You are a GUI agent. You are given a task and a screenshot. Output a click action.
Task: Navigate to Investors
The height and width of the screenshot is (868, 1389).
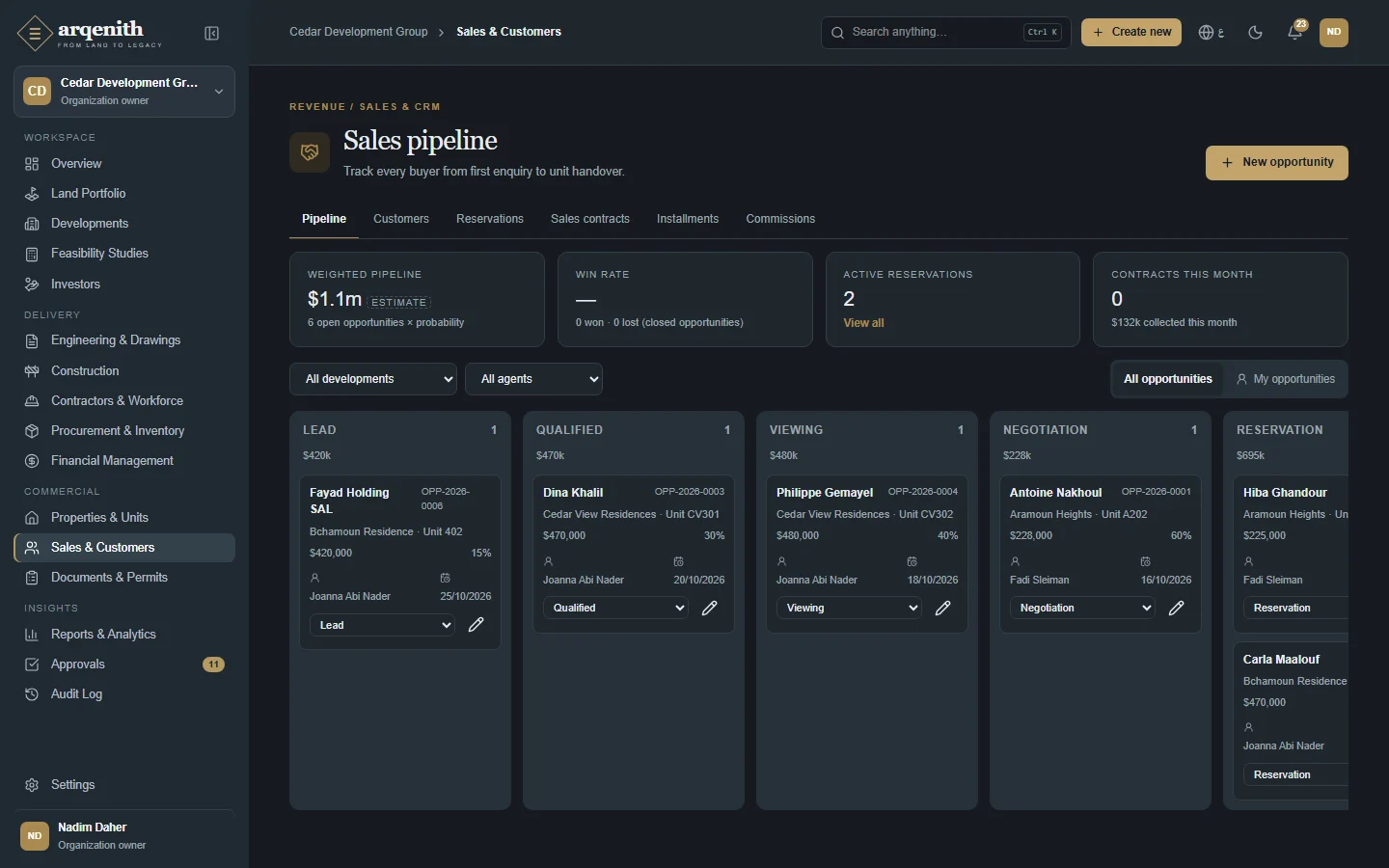[124, 285]
